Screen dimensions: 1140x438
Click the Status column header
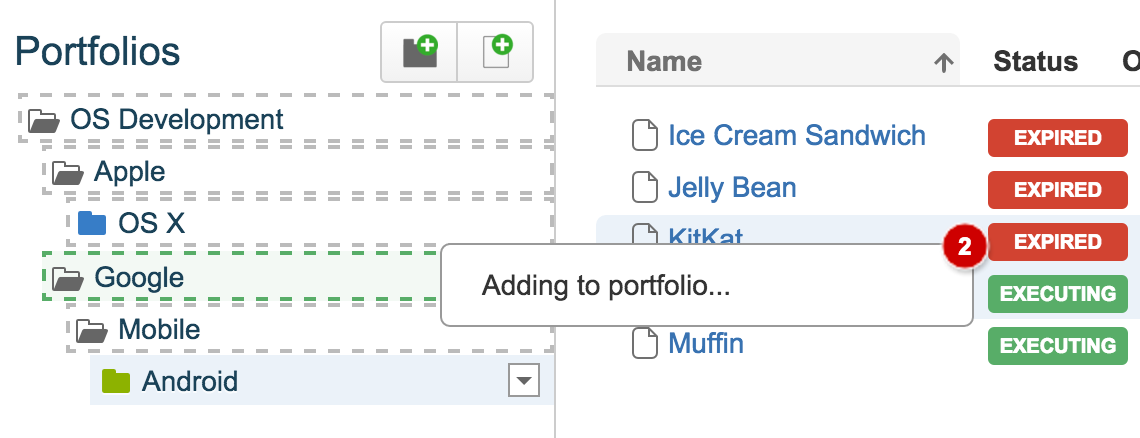click(1035, 62)
